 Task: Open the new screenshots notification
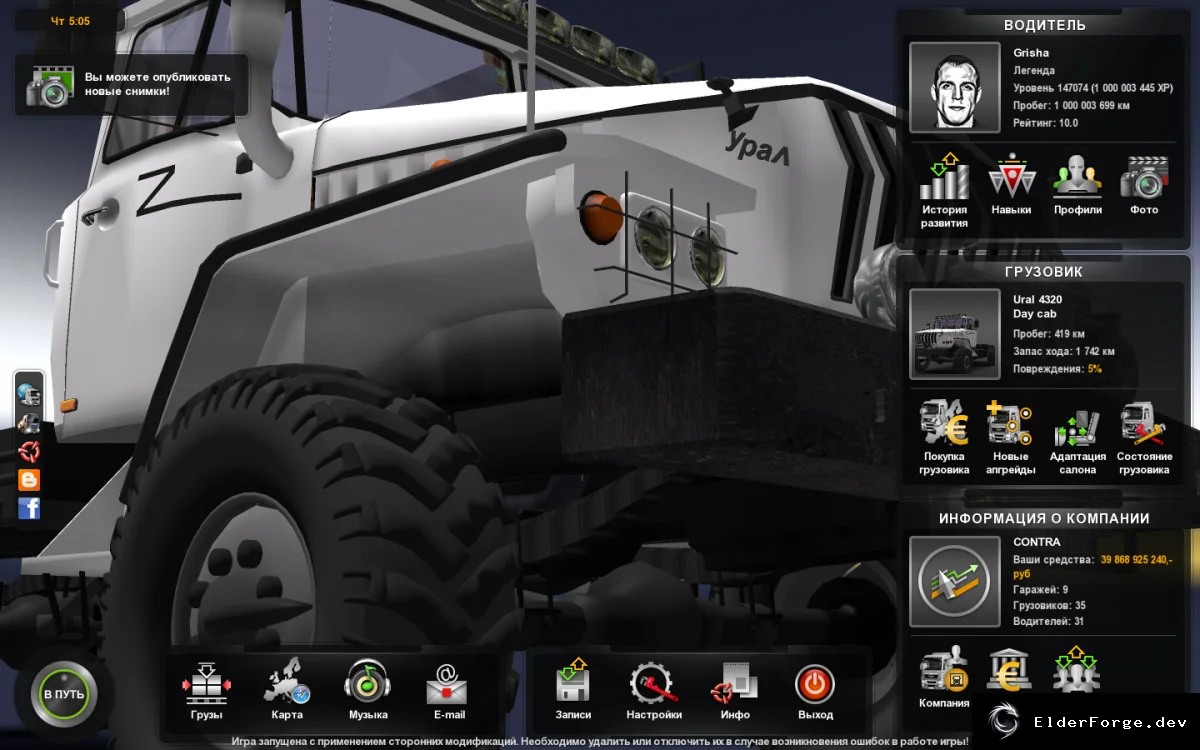click(131, 85)
